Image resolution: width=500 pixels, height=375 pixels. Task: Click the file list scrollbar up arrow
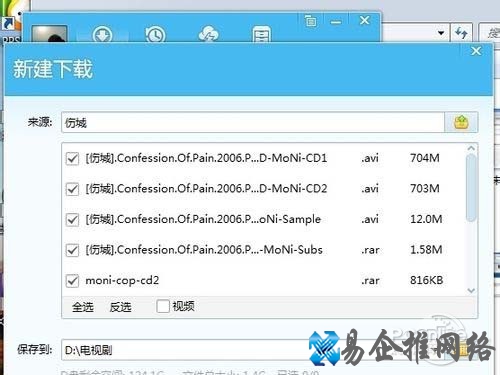pyautogui.click(x=471, y=148)
